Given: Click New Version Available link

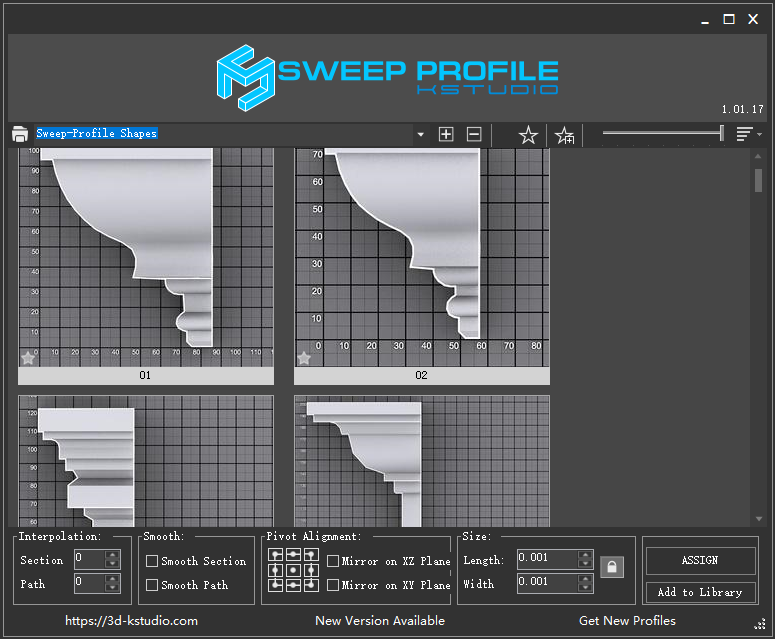Looking at the screenshot, I should click(380, 621).
